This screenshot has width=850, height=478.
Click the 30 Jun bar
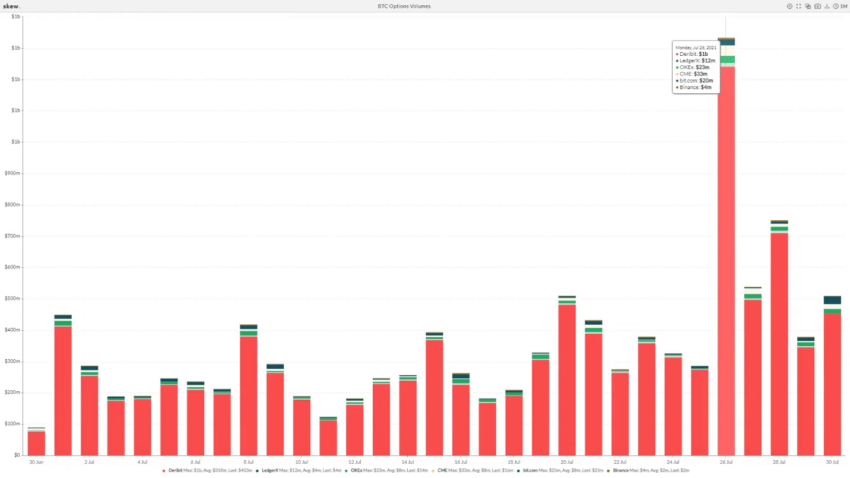tap(36, 442)
